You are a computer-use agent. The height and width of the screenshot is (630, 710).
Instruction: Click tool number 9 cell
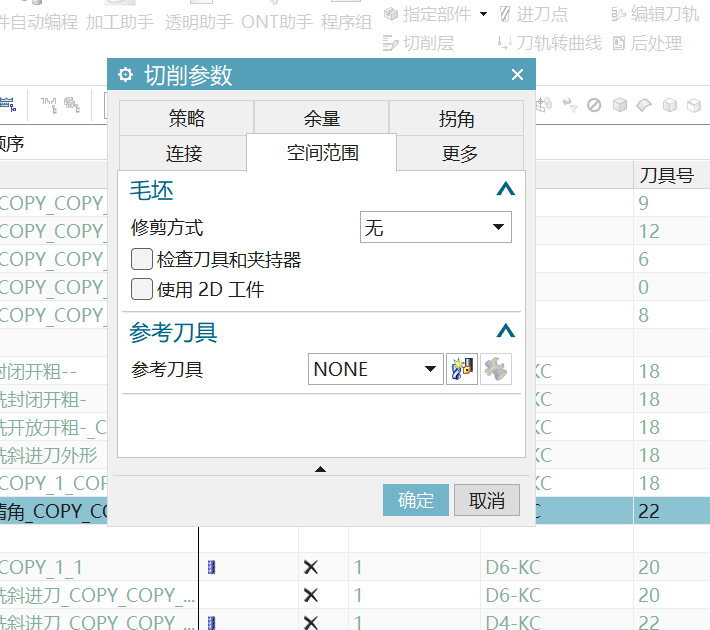click(672, 203)
